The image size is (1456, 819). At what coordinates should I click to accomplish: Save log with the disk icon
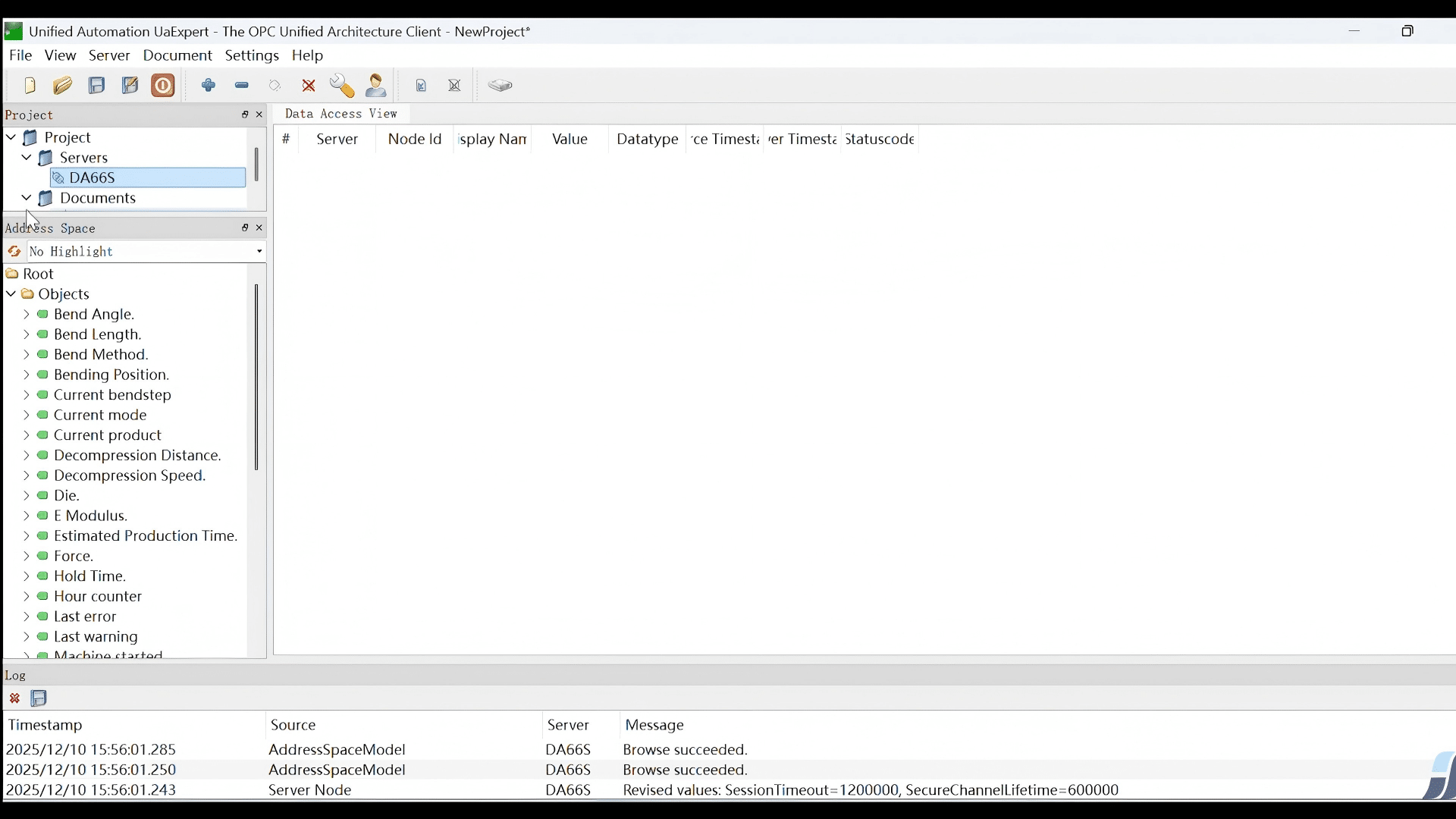click(39, 699)
